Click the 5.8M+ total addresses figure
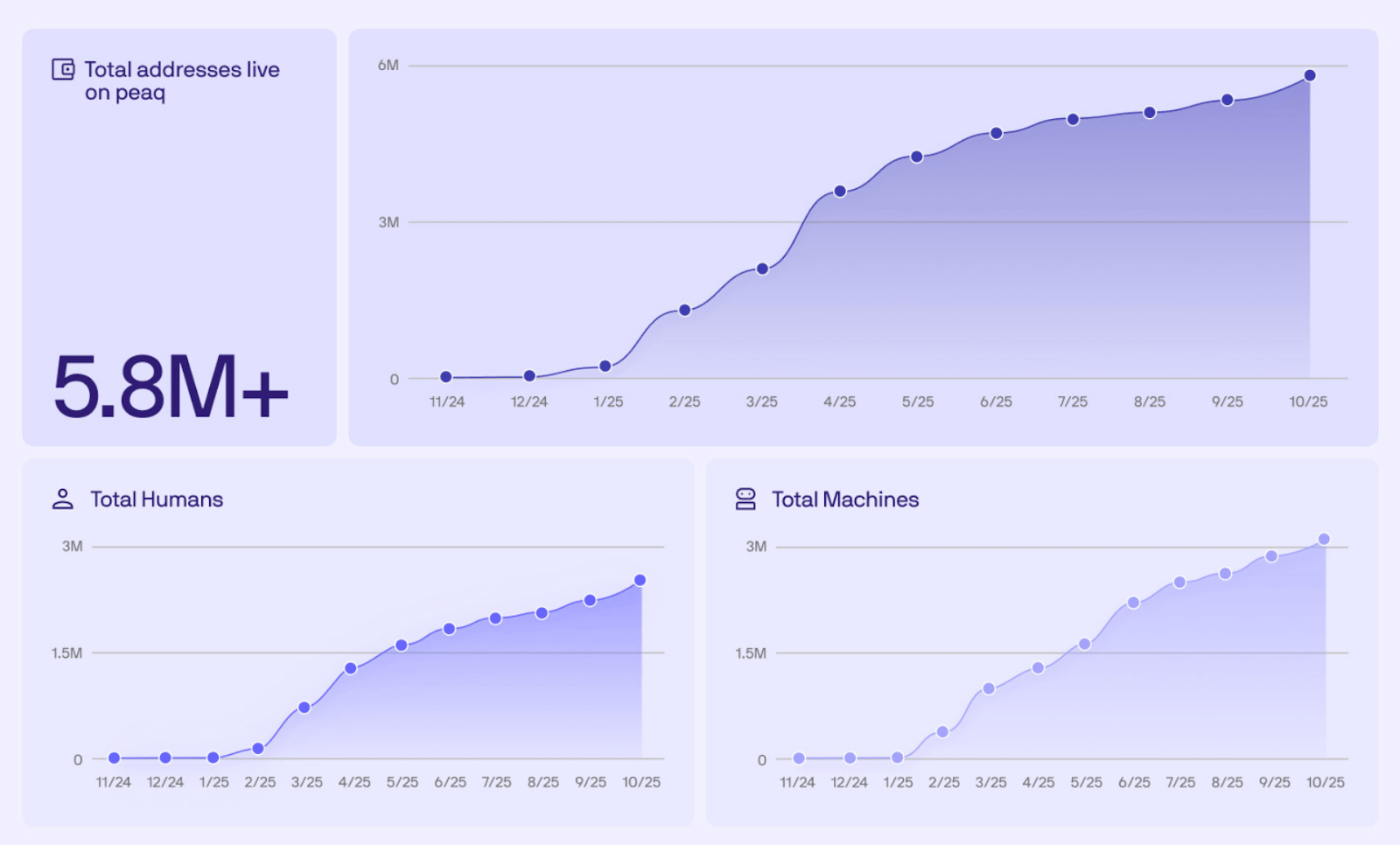1400x845 pixels. click(171, 386)
